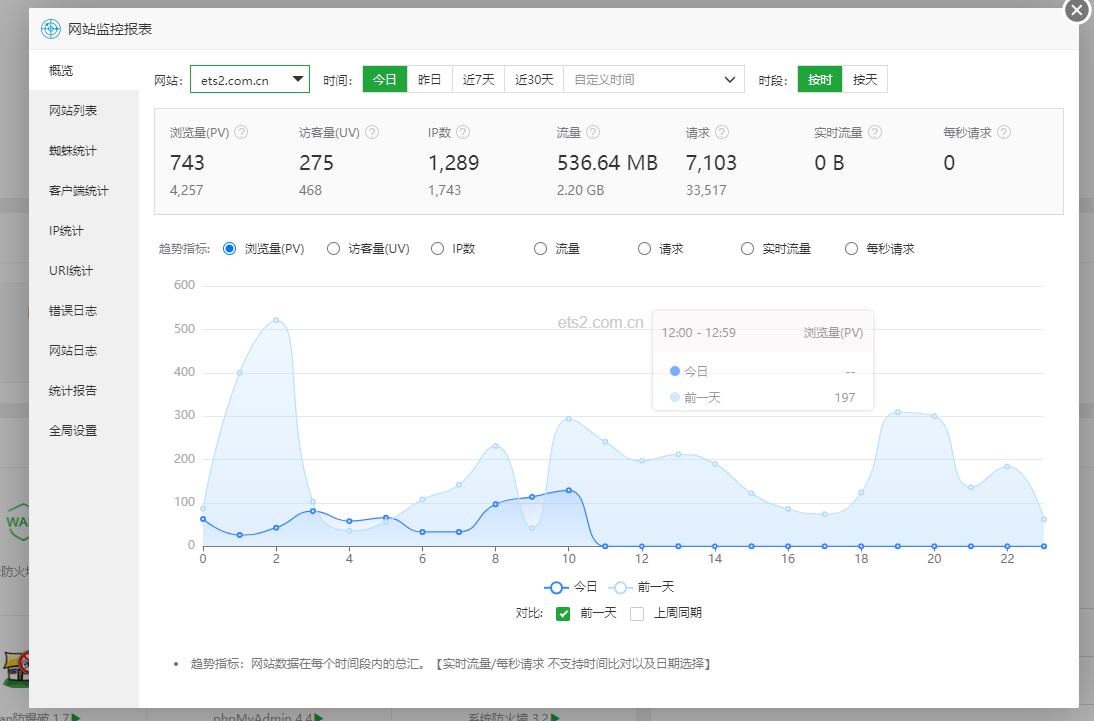Click the previous-day 4,257 PV value
Image resolution: width=1094 pixels, height=721 pixels.
[x=186, y=191]
